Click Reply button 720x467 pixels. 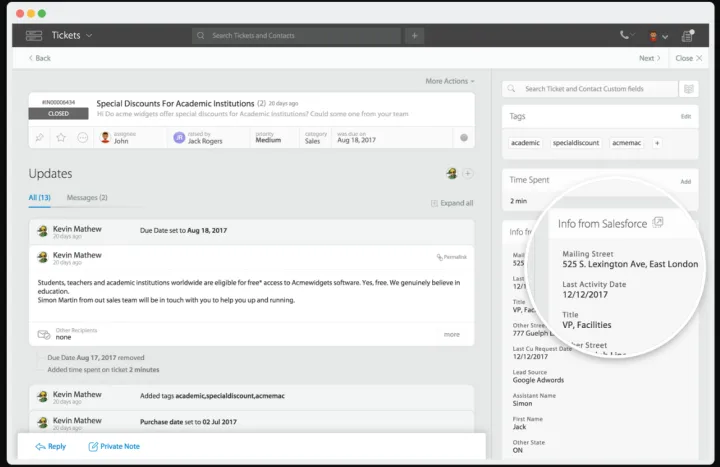[51, 446]
